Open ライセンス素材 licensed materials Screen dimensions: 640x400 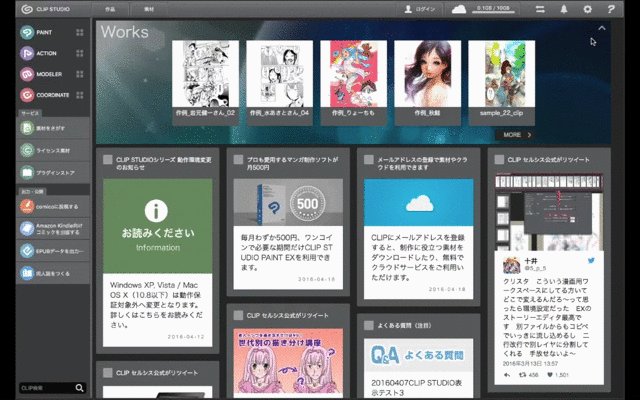(53, 150)
